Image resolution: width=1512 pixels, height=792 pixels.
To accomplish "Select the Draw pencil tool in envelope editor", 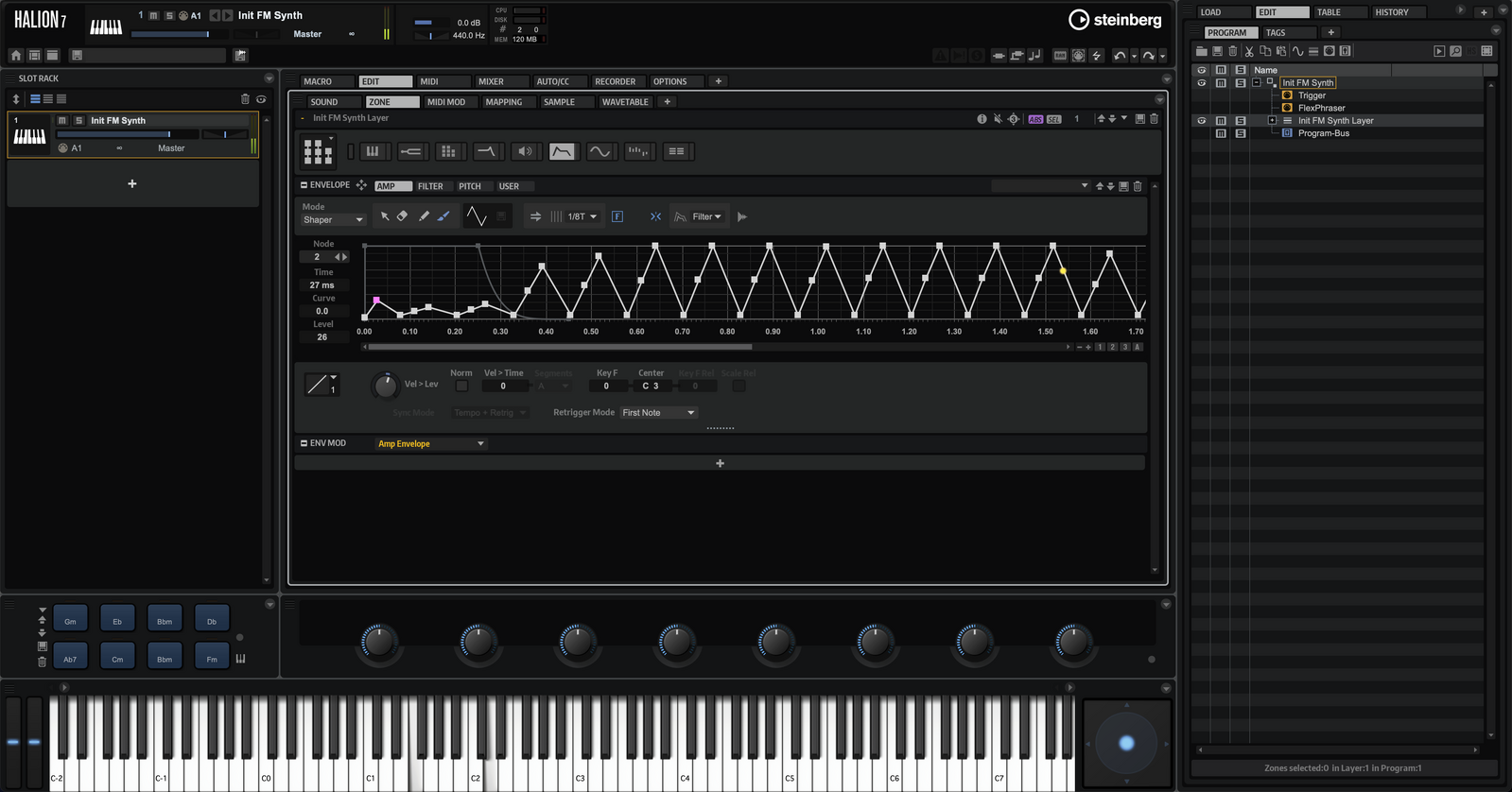I will (x=424, y=216).
